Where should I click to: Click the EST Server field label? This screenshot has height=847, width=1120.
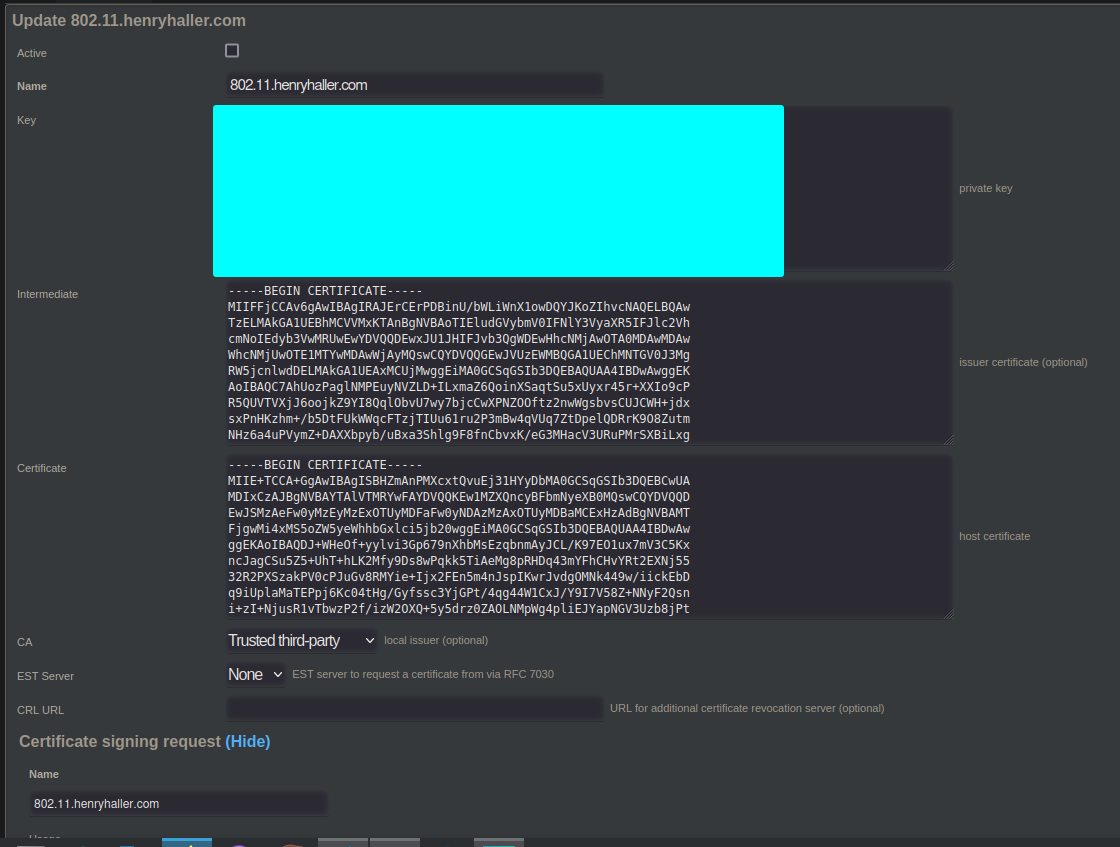[45, 676]
